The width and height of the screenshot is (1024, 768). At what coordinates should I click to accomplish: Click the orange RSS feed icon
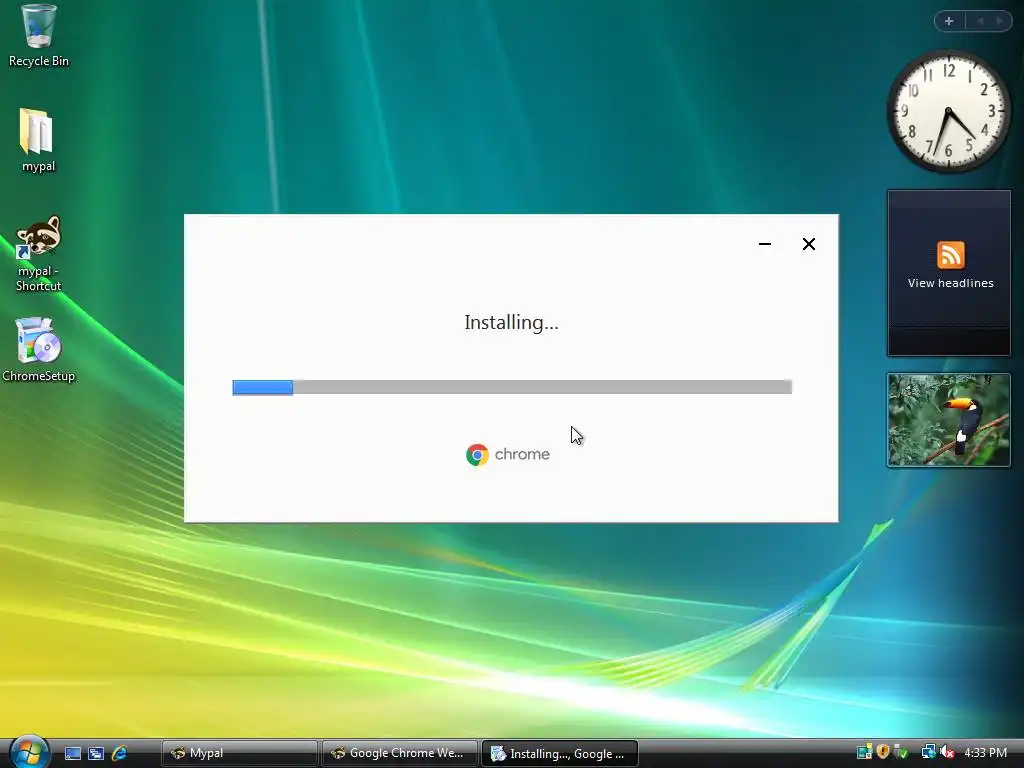[950, 255]
